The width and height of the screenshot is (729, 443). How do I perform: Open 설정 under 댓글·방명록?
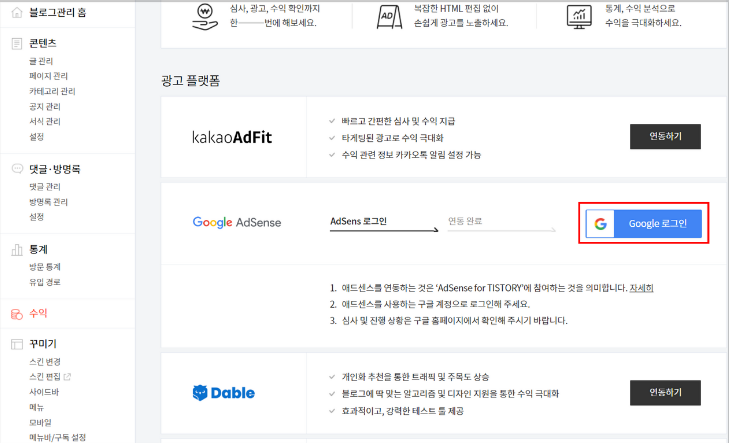pyautogui.click(x=36, y=217)
